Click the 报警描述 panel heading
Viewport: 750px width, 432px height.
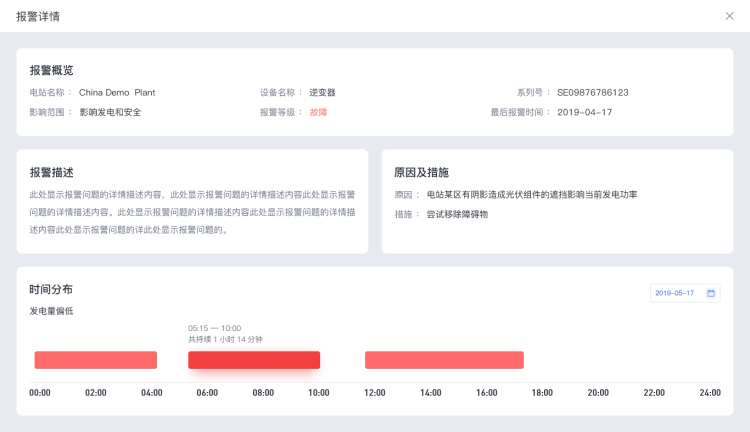[51, 172]
